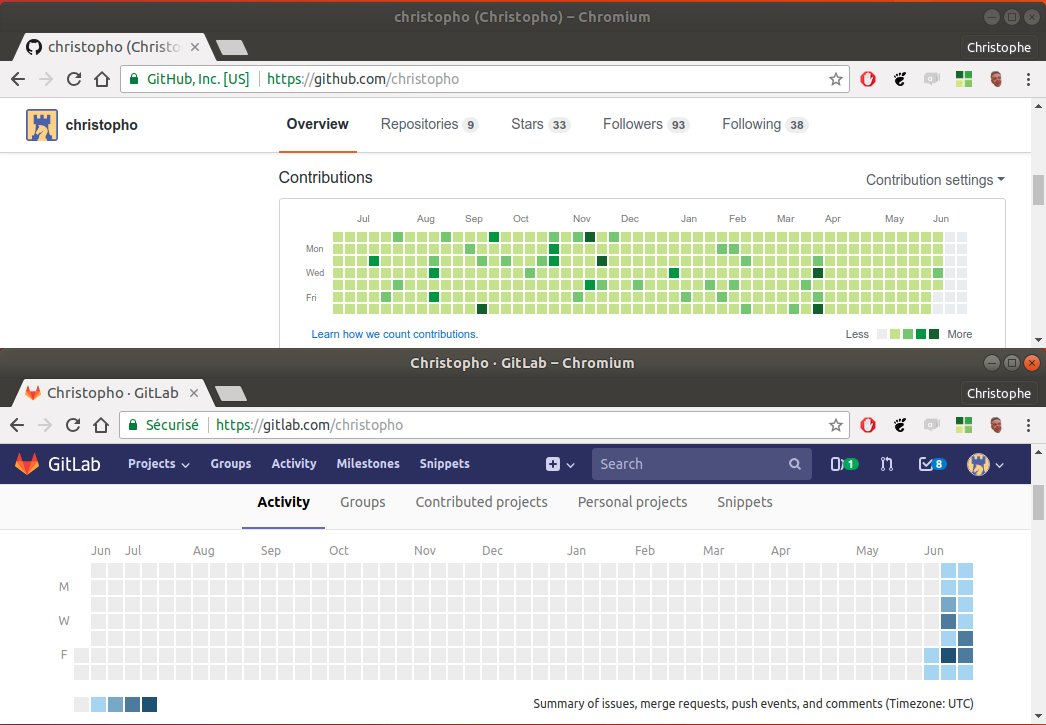1046x725 pixels.
Task: Select christopho GitHub browser tab
Action: (x=112, y=47)
